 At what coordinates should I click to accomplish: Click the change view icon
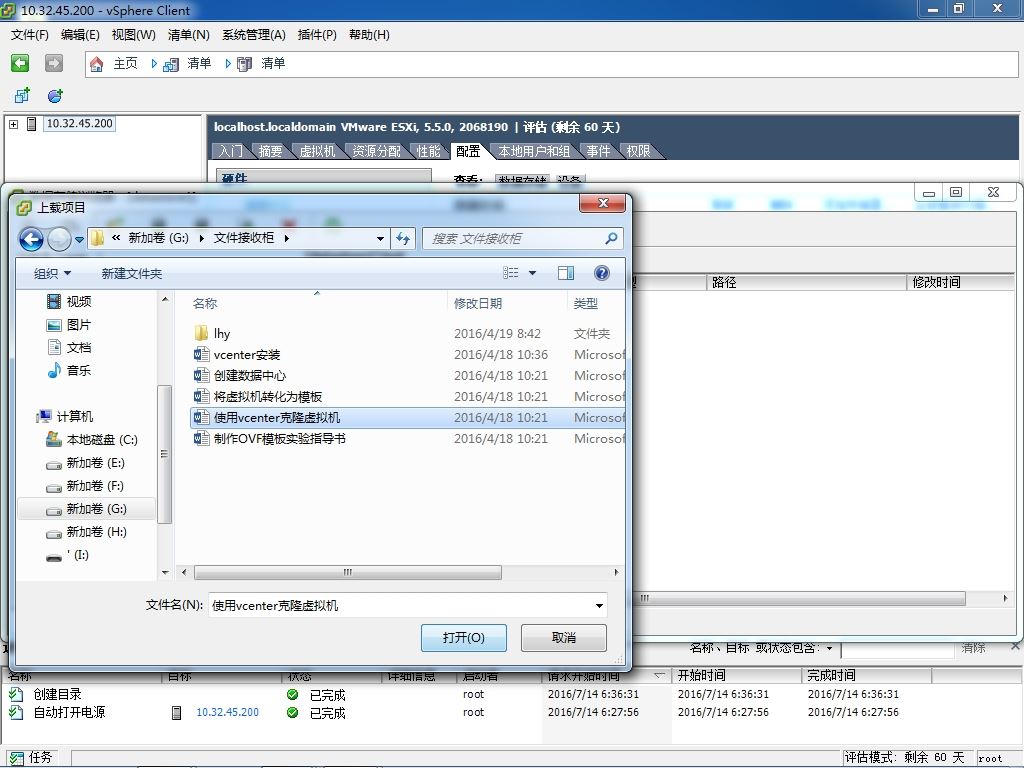coord(511,273)
